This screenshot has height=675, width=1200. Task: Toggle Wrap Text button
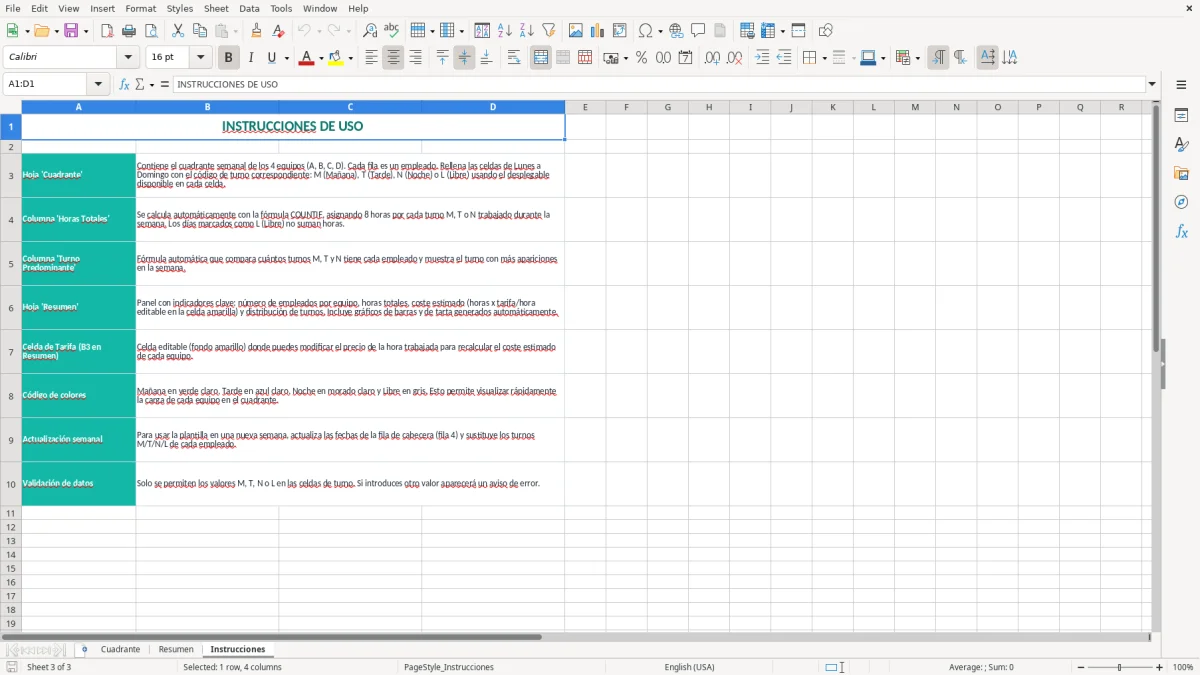pyautogui.click(x=514, y=58)
